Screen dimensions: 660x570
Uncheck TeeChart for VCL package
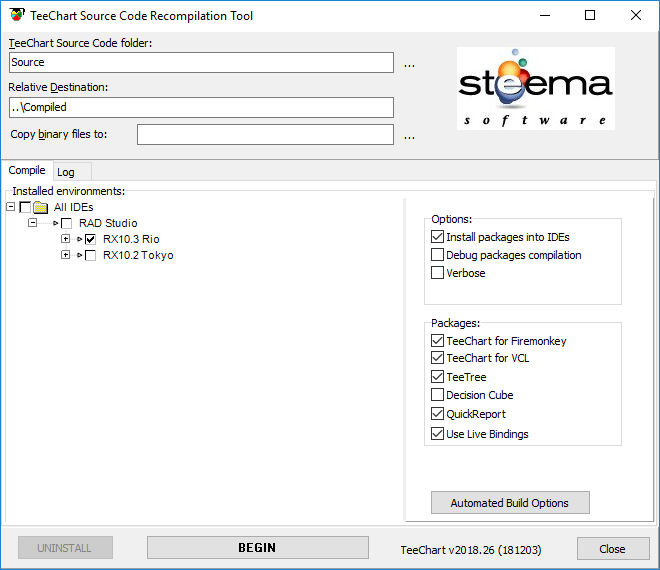pyautogui.click(x=437, y=358)
